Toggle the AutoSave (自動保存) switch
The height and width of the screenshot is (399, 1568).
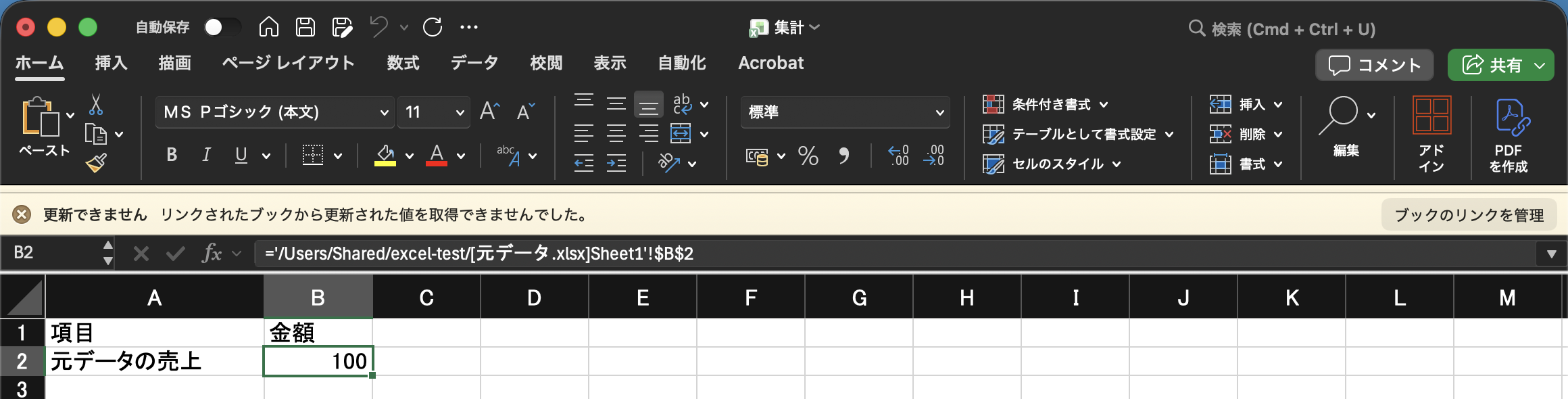pos(222,27)
